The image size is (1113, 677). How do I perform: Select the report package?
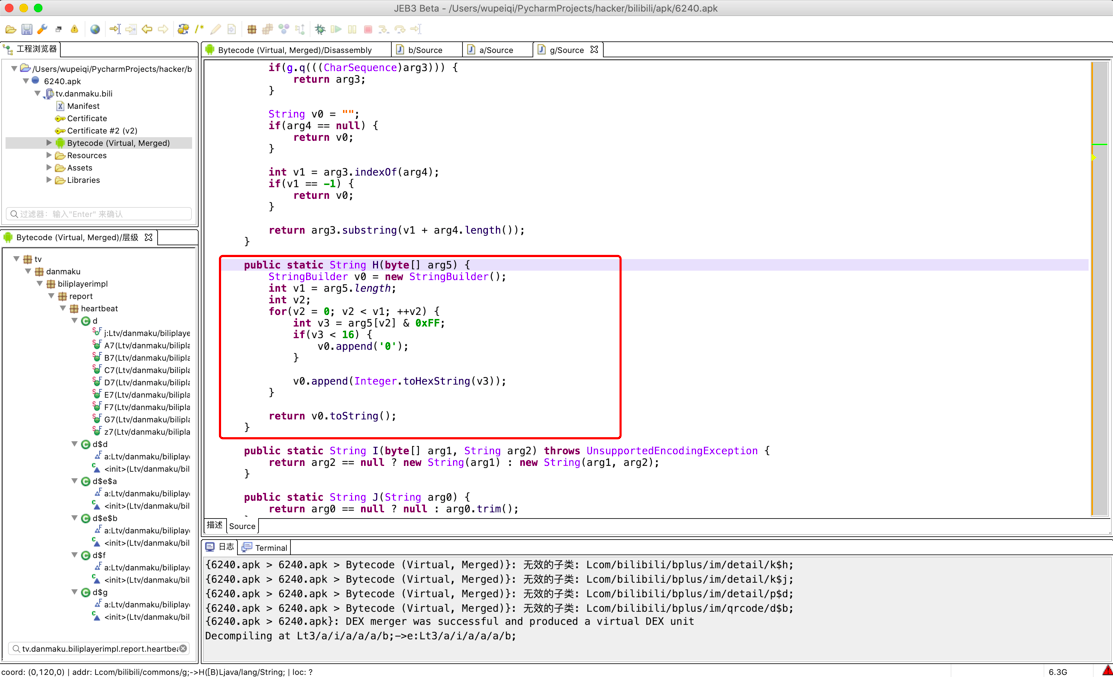click(x=80, y=296)
